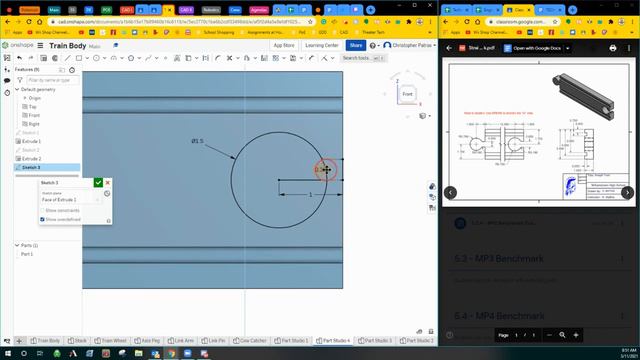Screen dimensions: 640x360
Task: Select the sketch Fillet tool
Action: click(218, 58)
